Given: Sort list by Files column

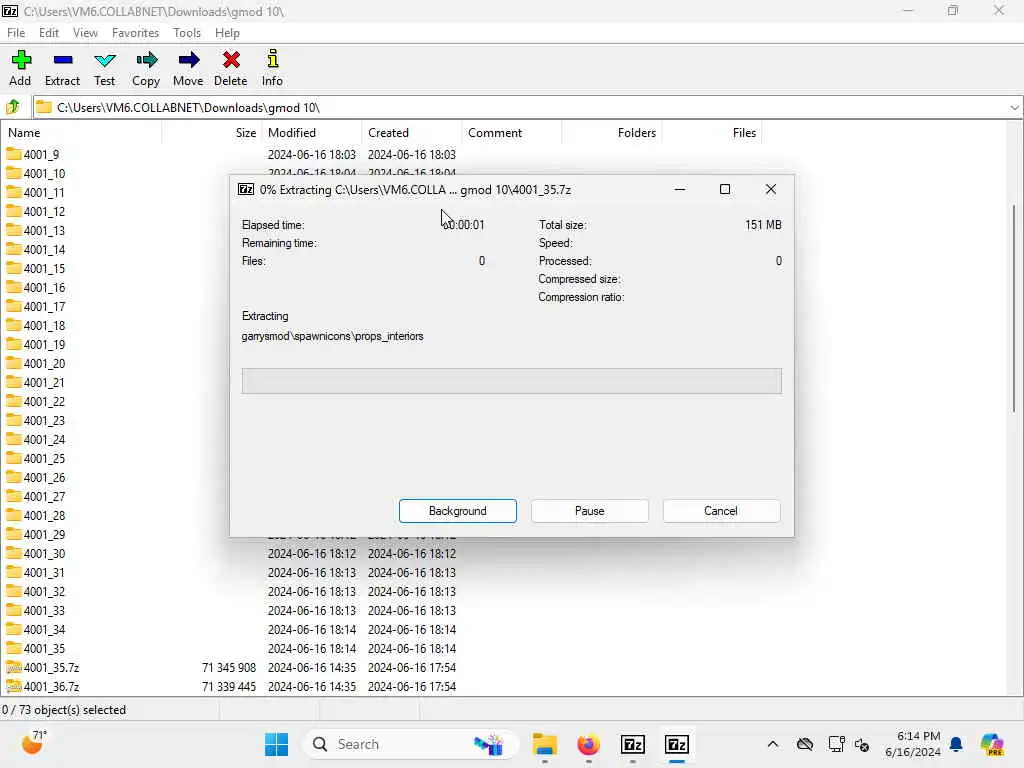Looking at the screenshot, I should coord(712,133).
